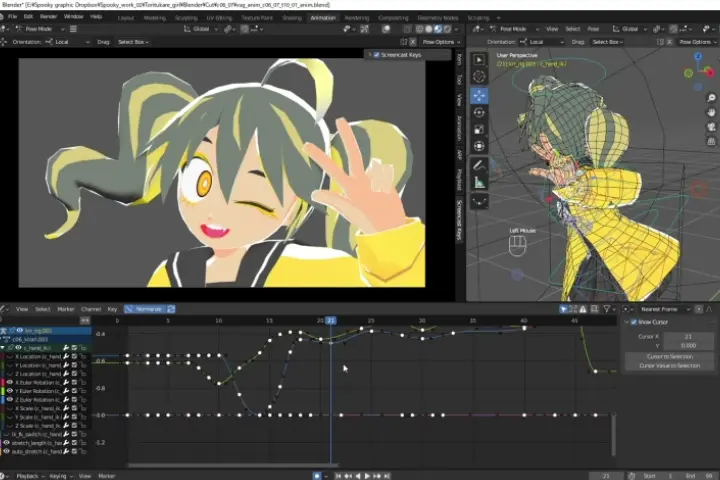Screen dimensions: 720x480
Task: Click the wrench modifier icon on X Location channel
Action: [x=66, y=356]
